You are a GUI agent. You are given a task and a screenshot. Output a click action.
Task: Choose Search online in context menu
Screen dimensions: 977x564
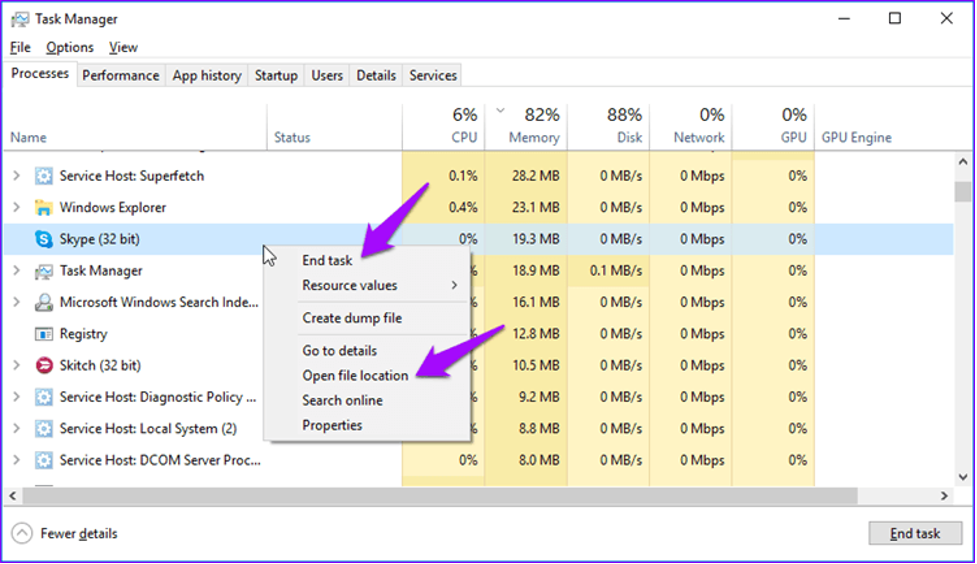tap(343, 401)
